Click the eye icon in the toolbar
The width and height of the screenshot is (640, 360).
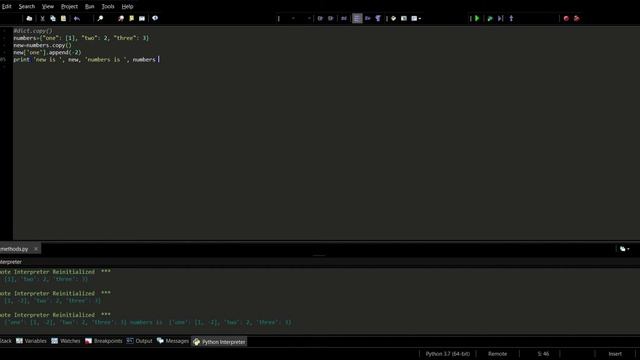click(x=155, y=18)
